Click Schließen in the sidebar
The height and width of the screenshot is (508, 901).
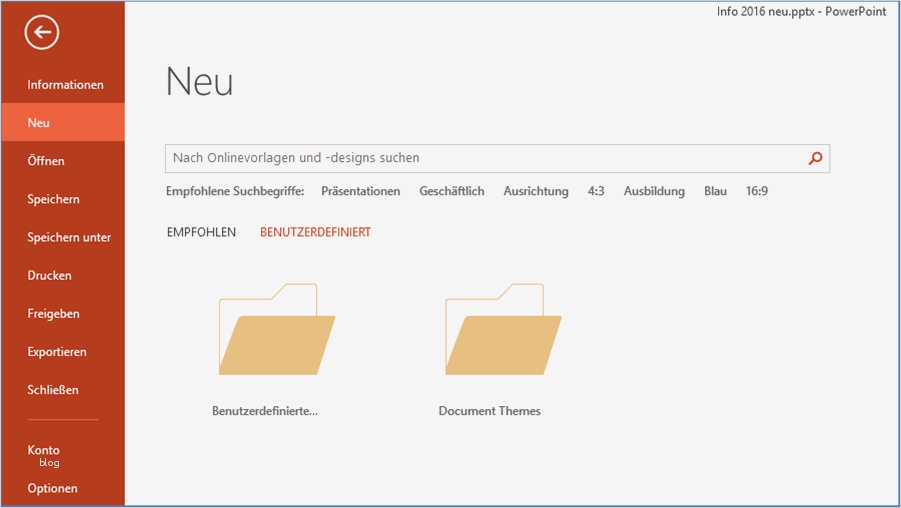point(63,390)
